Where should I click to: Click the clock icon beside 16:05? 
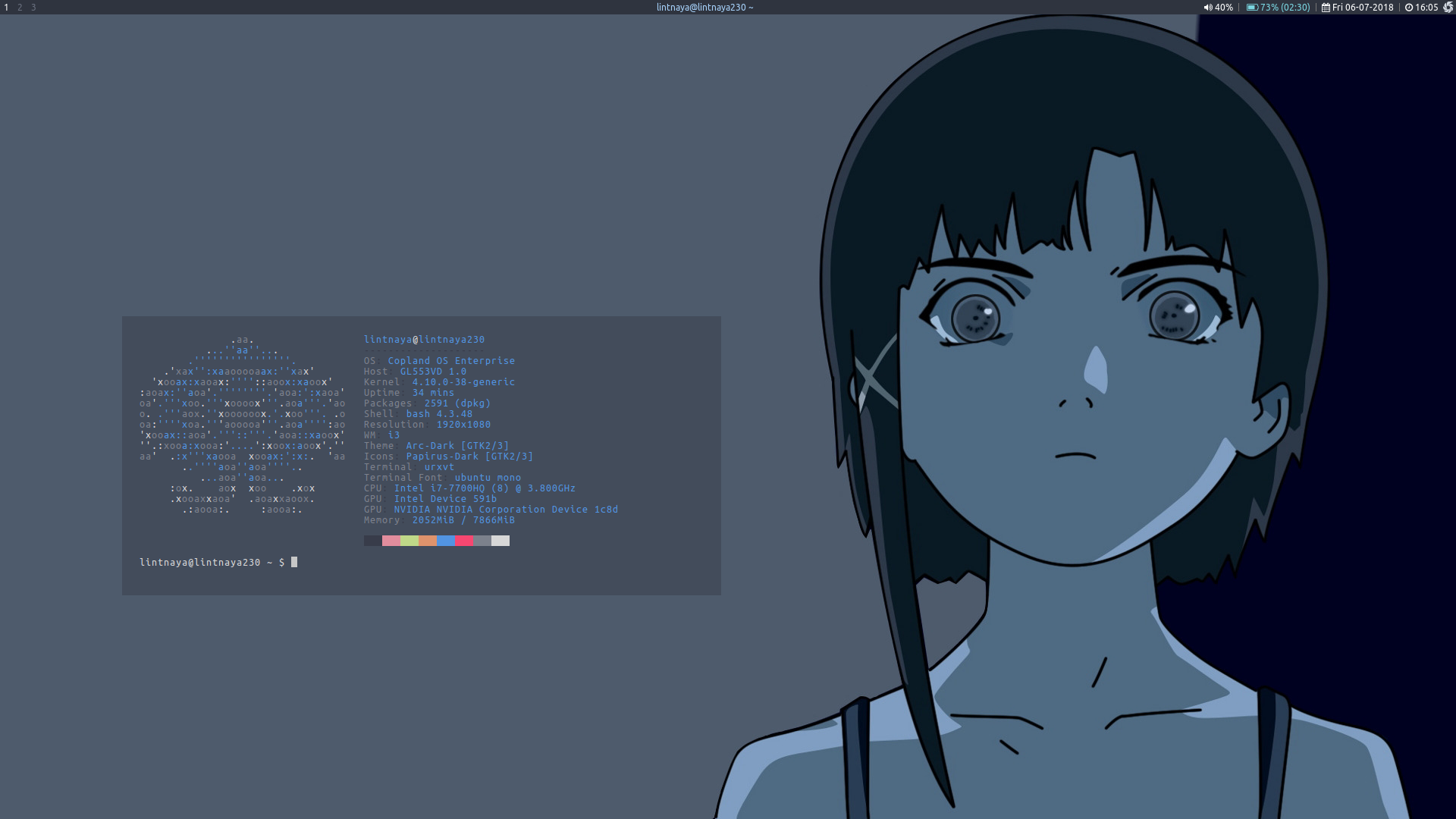1408,8
